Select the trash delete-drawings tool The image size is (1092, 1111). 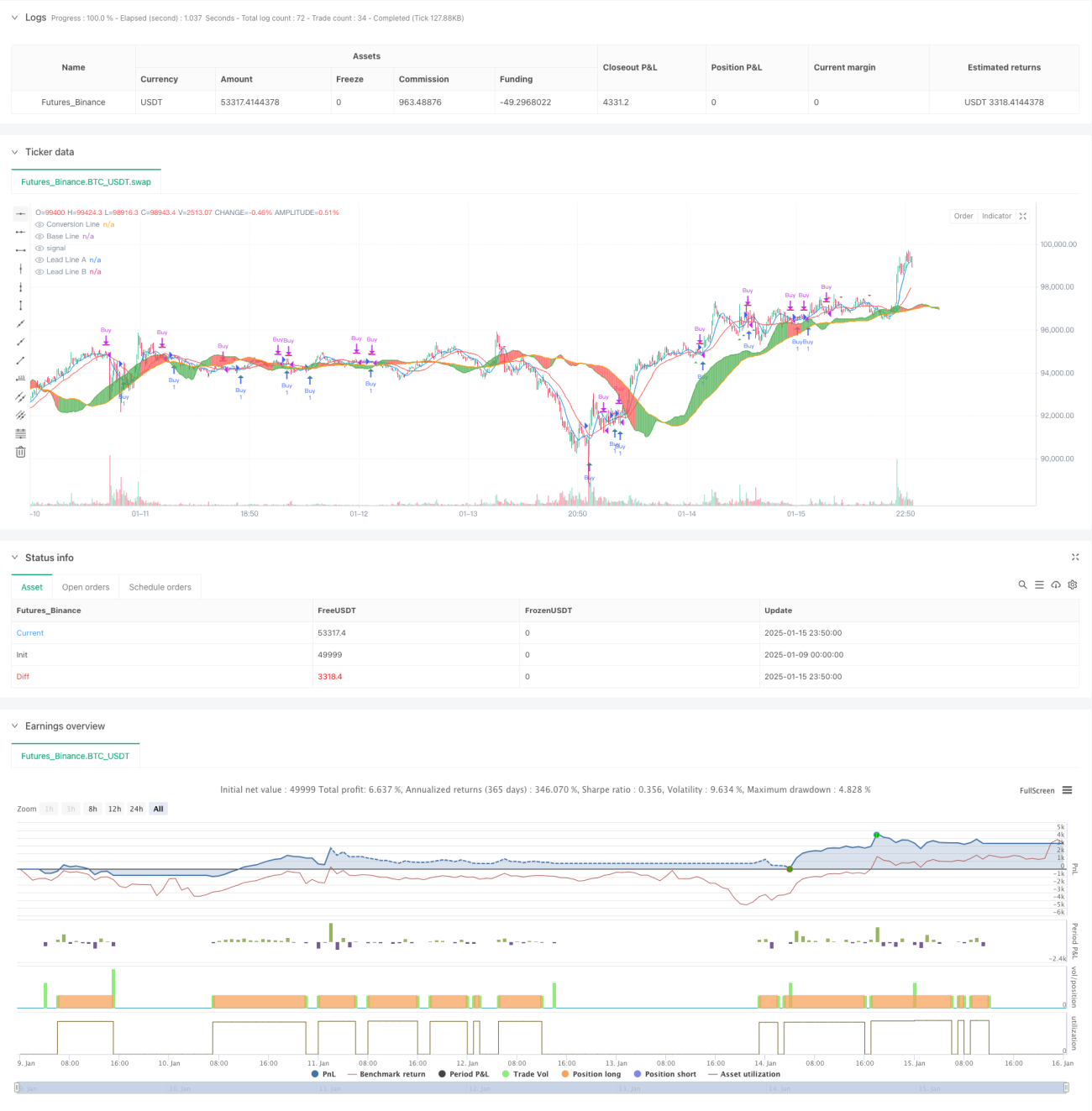point(21,452)
